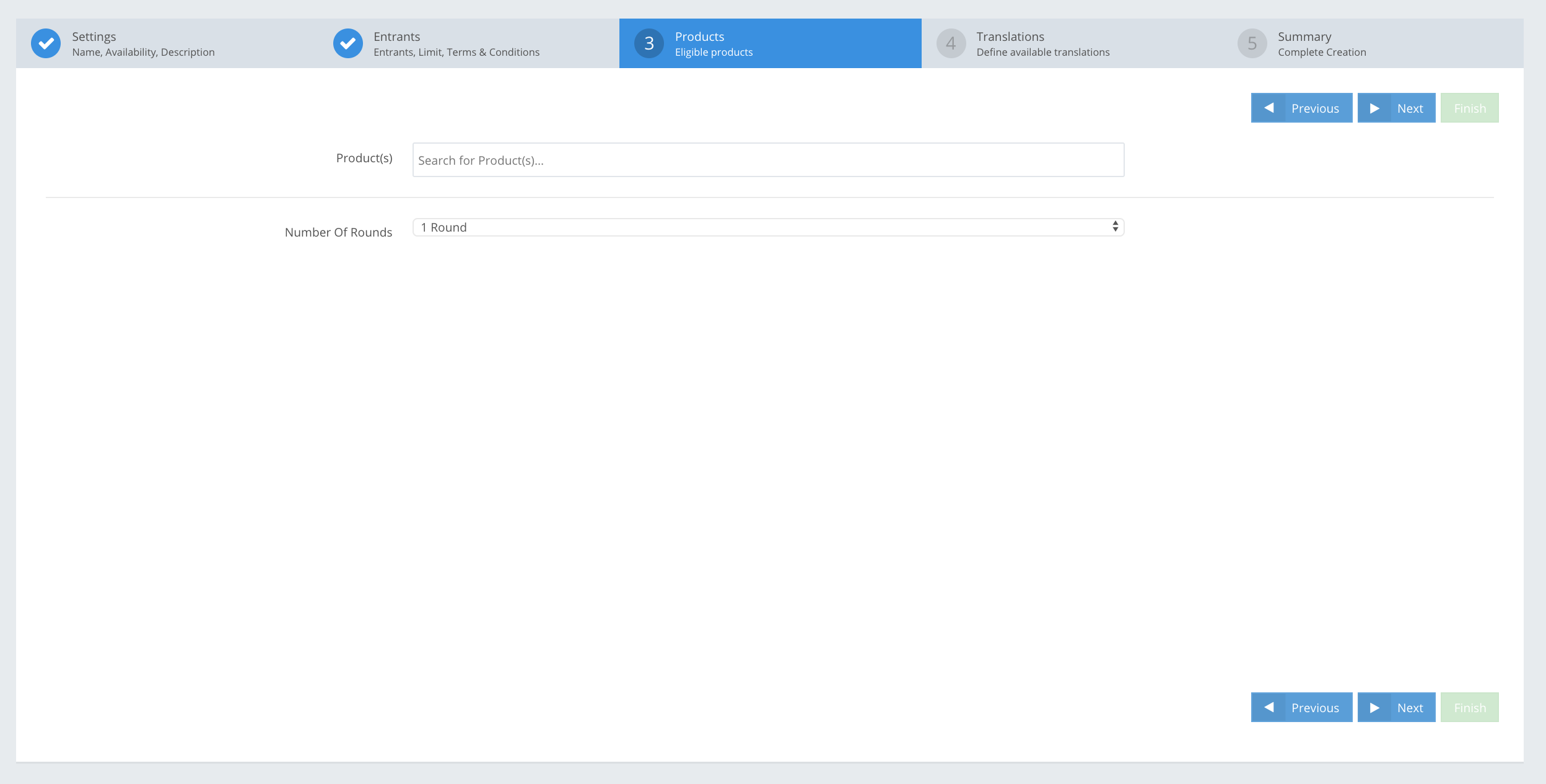Click the top Next button
This screenshot has height=784, width=1546.
[1396, 108]
